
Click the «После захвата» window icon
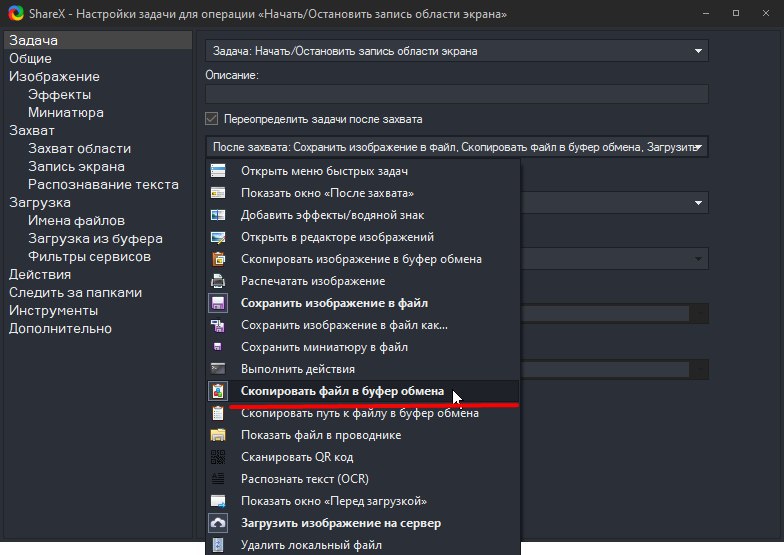coord(218,192)
